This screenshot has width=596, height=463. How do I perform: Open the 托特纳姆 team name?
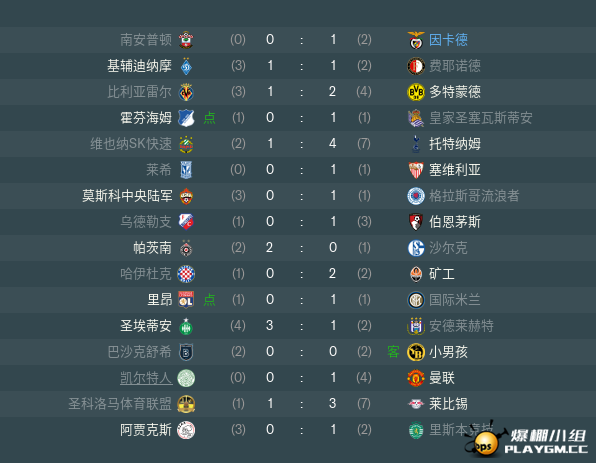(x=455, y=144)
